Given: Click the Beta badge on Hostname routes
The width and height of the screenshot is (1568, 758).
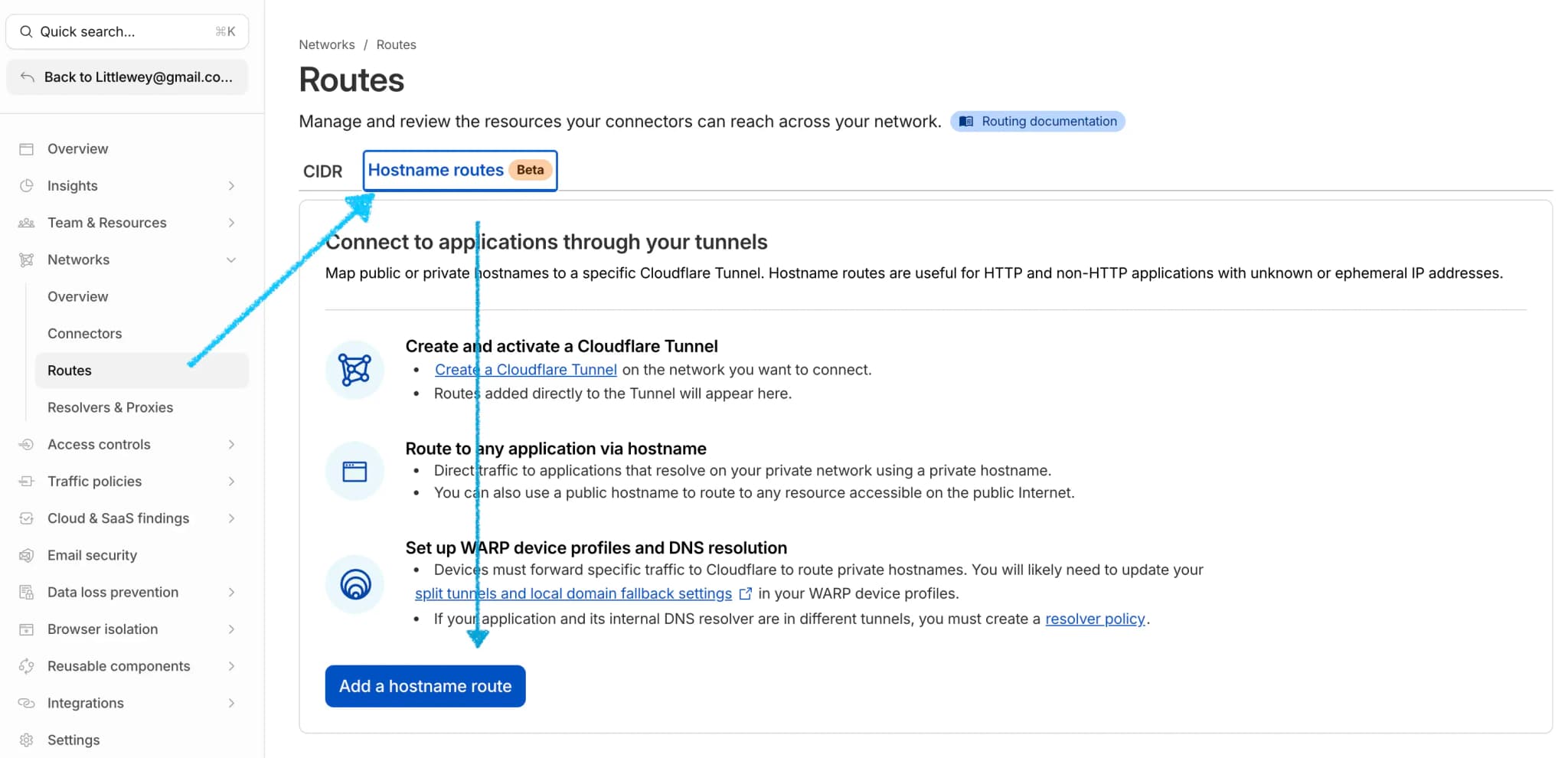Looking at the screenshot, I should click(x=530, y=170).
